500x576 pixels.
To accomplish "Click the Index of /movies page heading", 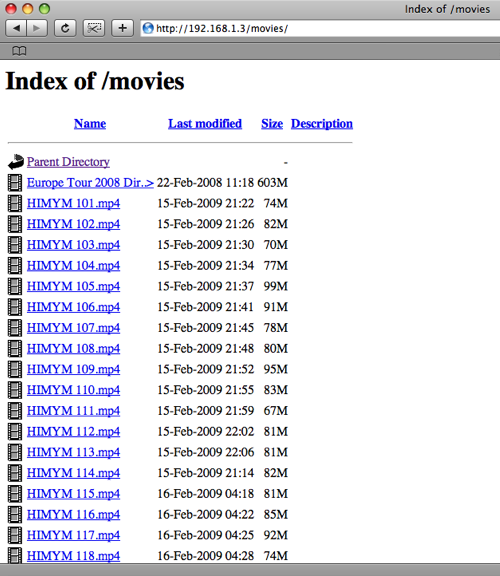I will (95, 81).
